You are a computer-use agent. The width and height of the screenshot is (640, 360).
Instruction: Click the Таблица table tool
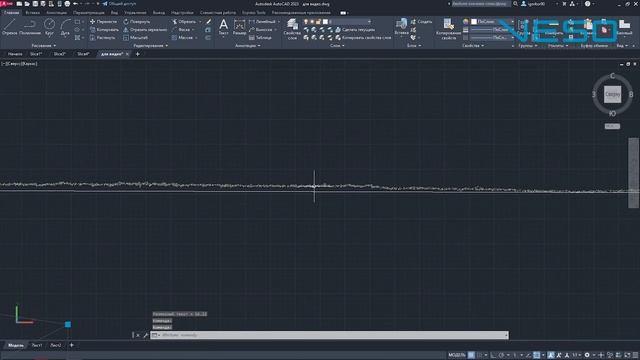(x=260, y=38)
